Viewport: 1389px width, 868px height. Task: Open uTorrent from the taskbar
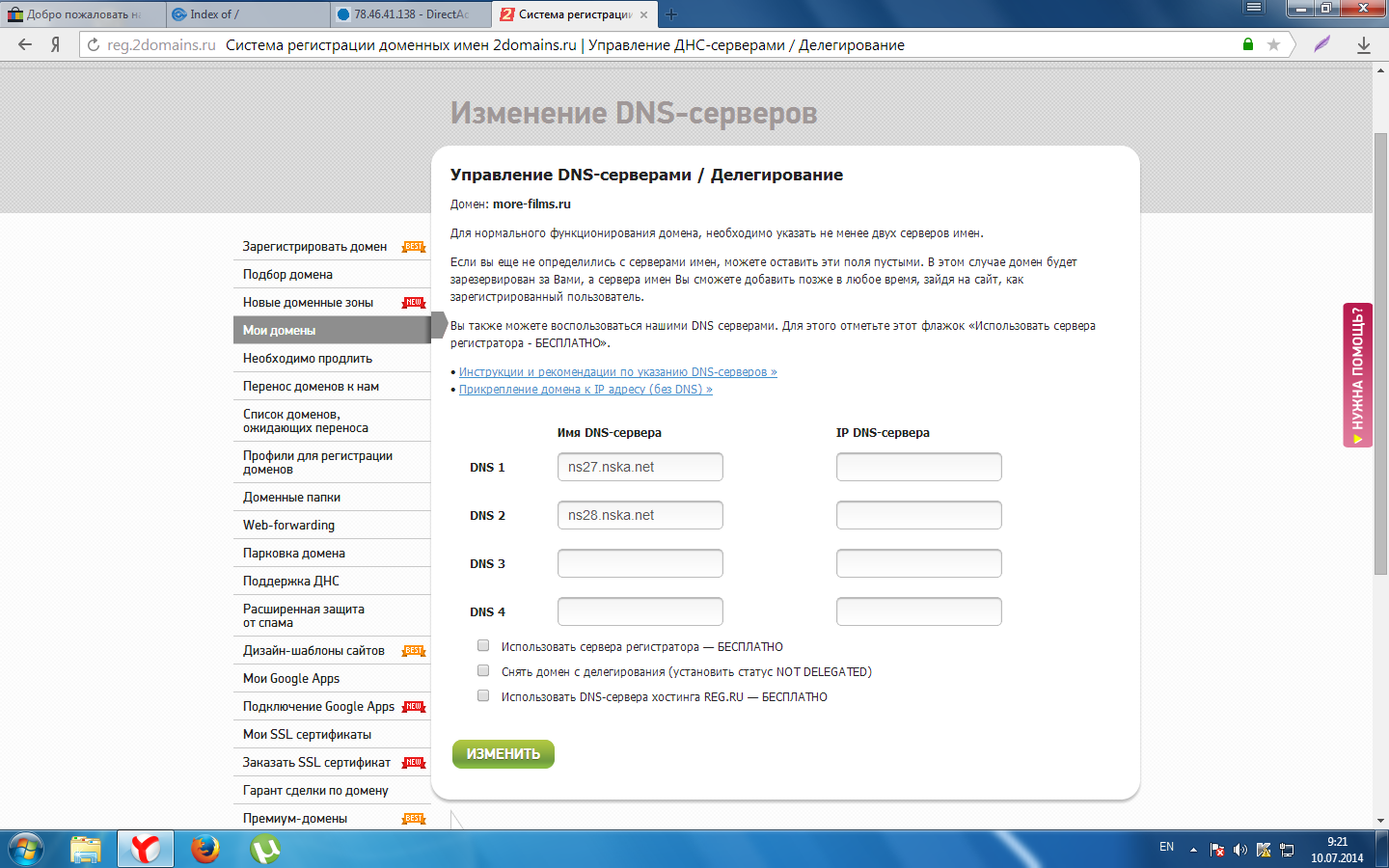(x=264, y=850)
